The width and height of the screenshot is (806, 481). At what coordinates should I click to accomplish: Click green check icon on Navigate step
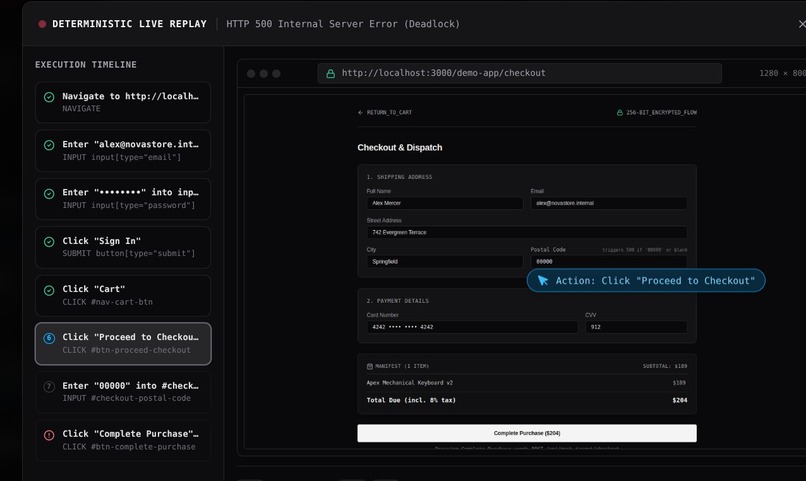click(49, 97)
